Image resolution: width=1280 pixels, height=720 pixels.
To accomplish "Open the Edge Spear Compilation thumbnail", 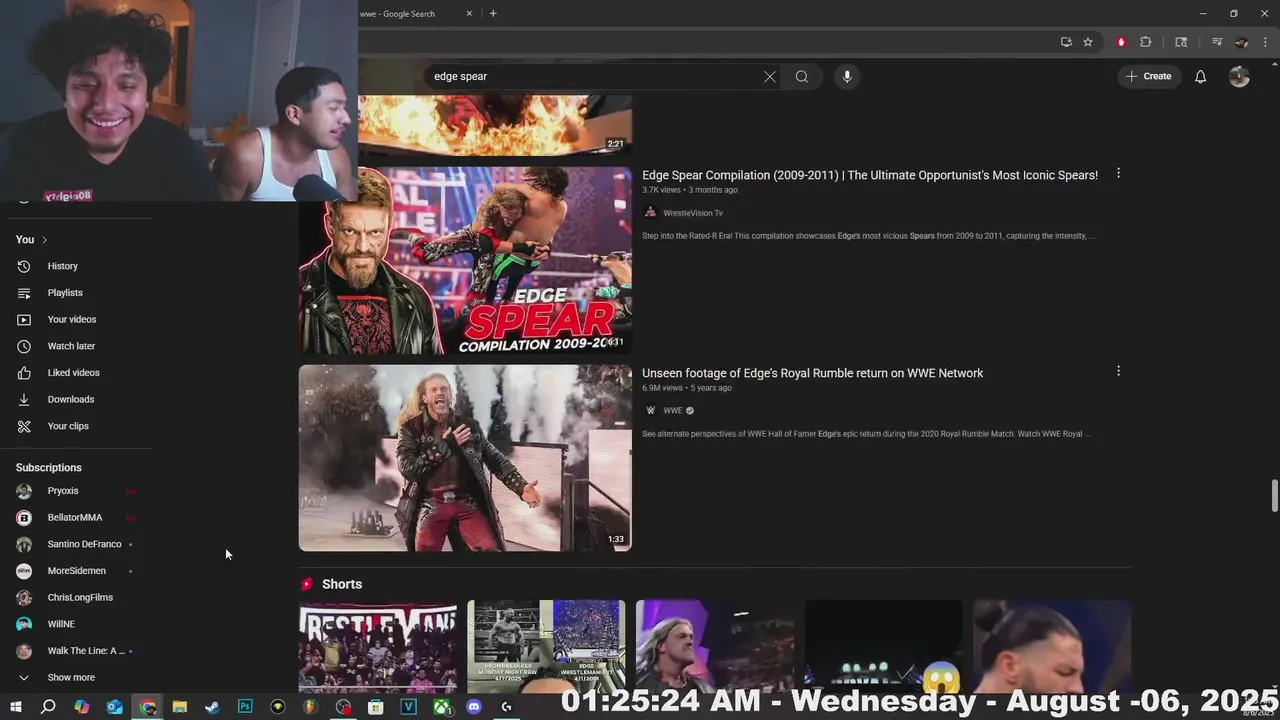I will coord(465,260).
